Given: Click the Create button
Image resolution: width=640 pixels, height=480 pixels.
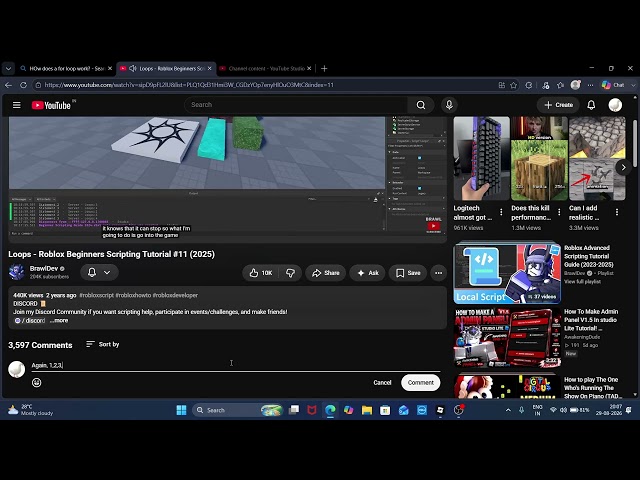Looking at the screenshot, I should click(x=558, y=105).
